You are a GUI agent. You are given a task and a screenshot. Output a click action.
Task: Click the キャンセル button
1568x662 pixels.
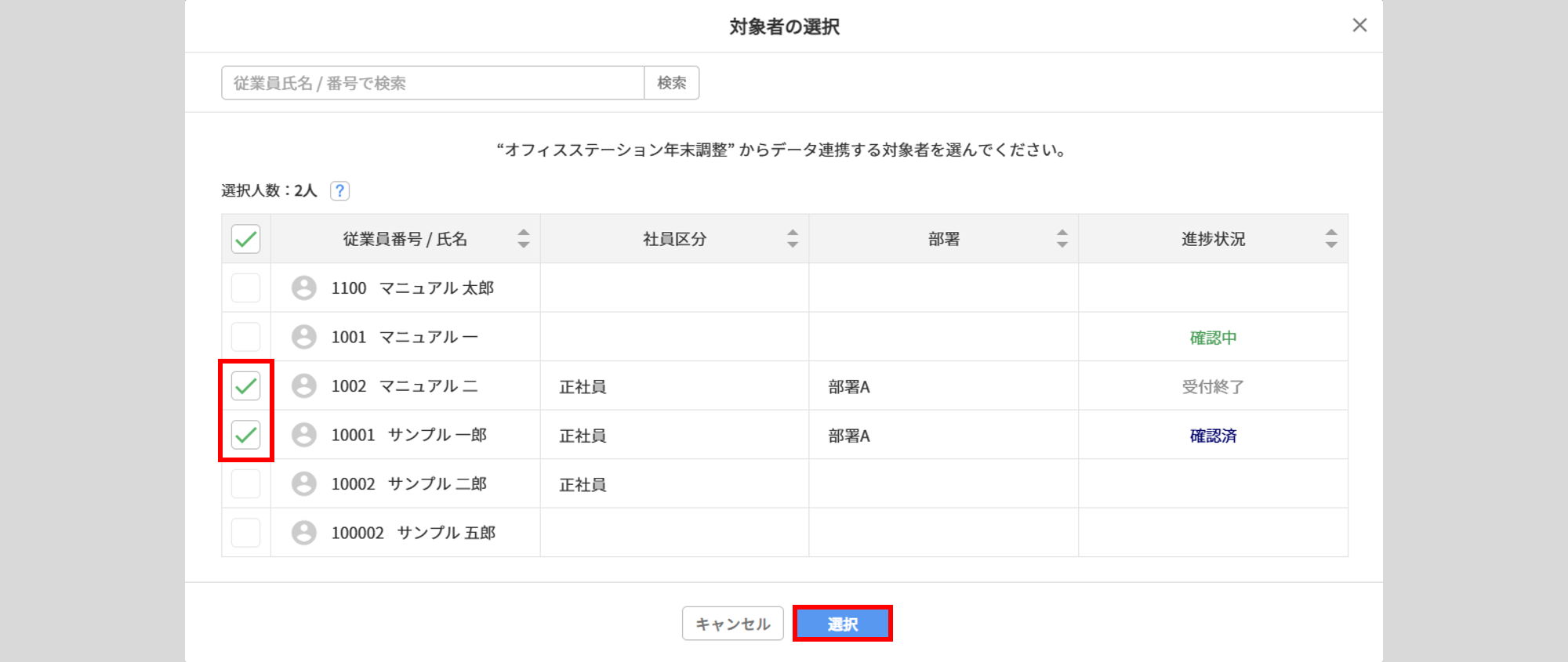(733, 624)
